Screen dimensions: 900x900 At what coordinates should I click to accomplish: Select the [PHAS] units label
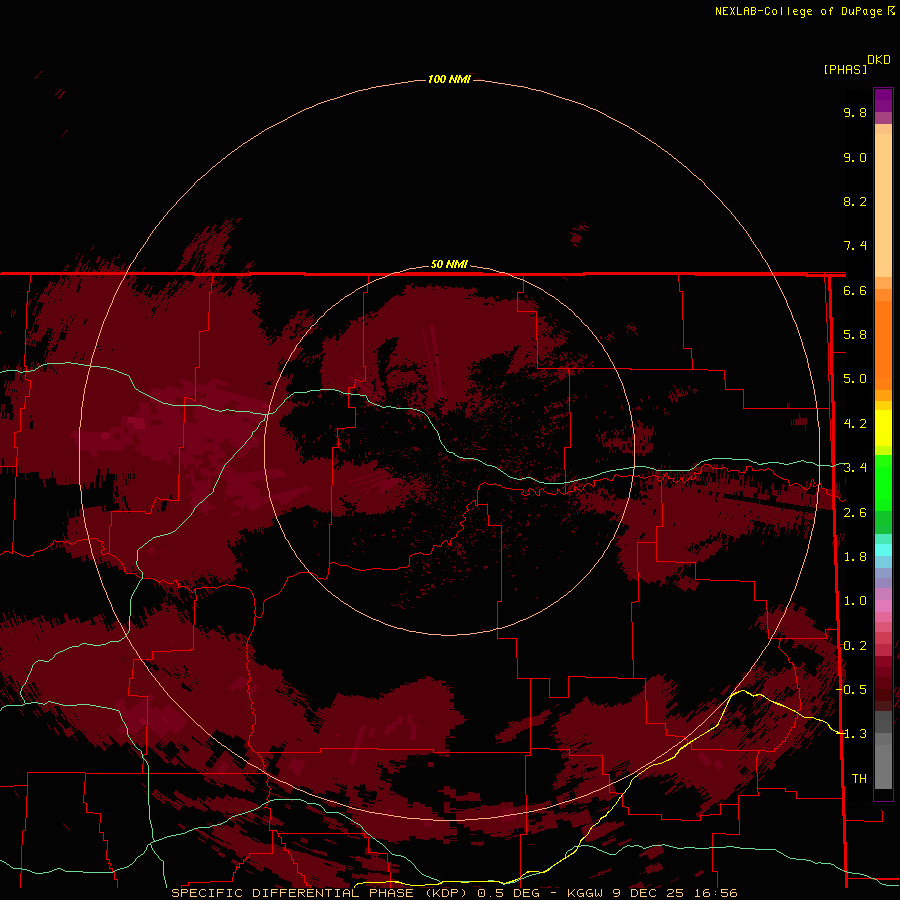[x=845, y=69]
